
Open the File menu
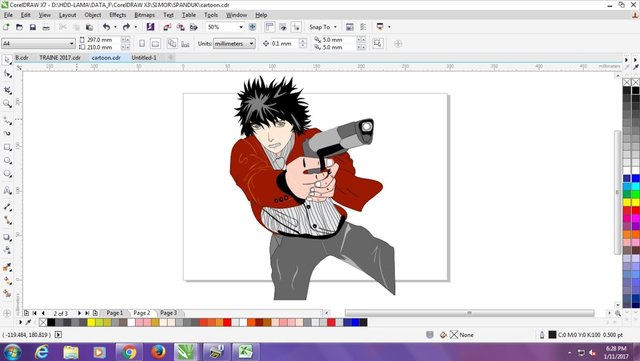pyautogui.click(x=8, y=15)
